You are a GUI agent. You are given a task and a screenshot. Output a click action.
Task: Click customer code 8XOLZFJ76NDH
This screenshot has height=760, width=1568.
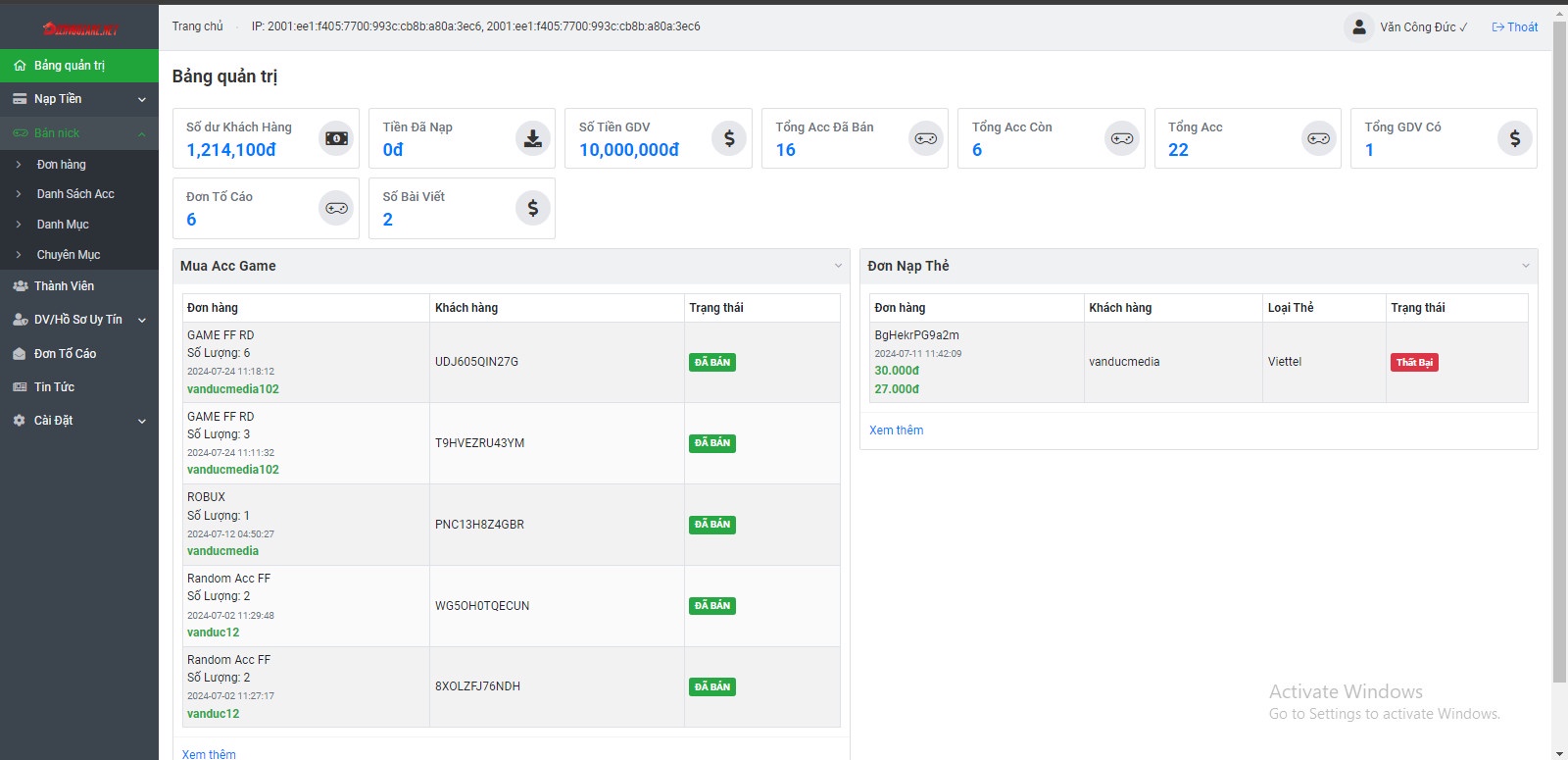tap(477, 686)
